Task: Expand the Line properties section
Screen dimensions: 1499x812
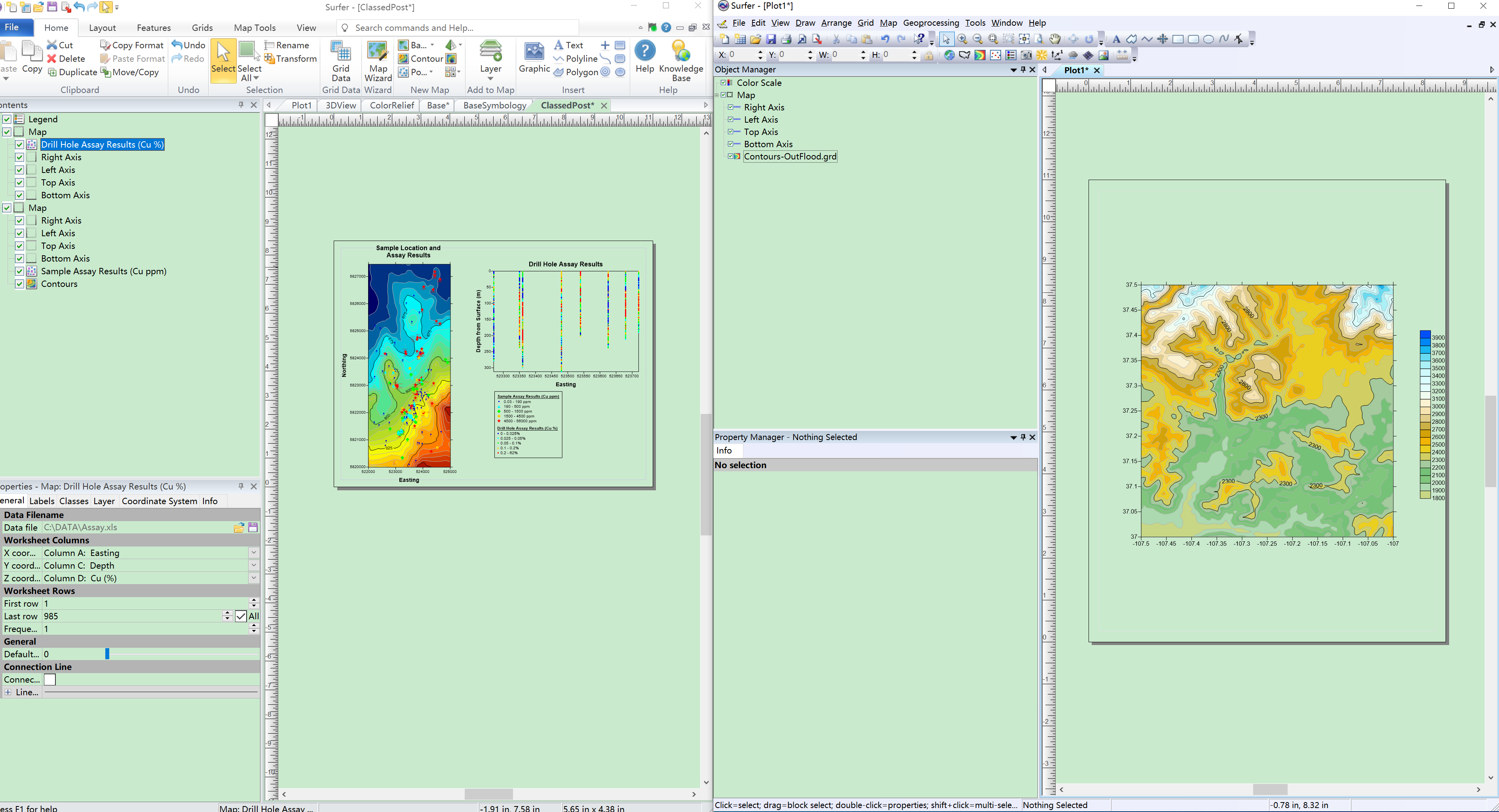Action: [x=8, y=692]
